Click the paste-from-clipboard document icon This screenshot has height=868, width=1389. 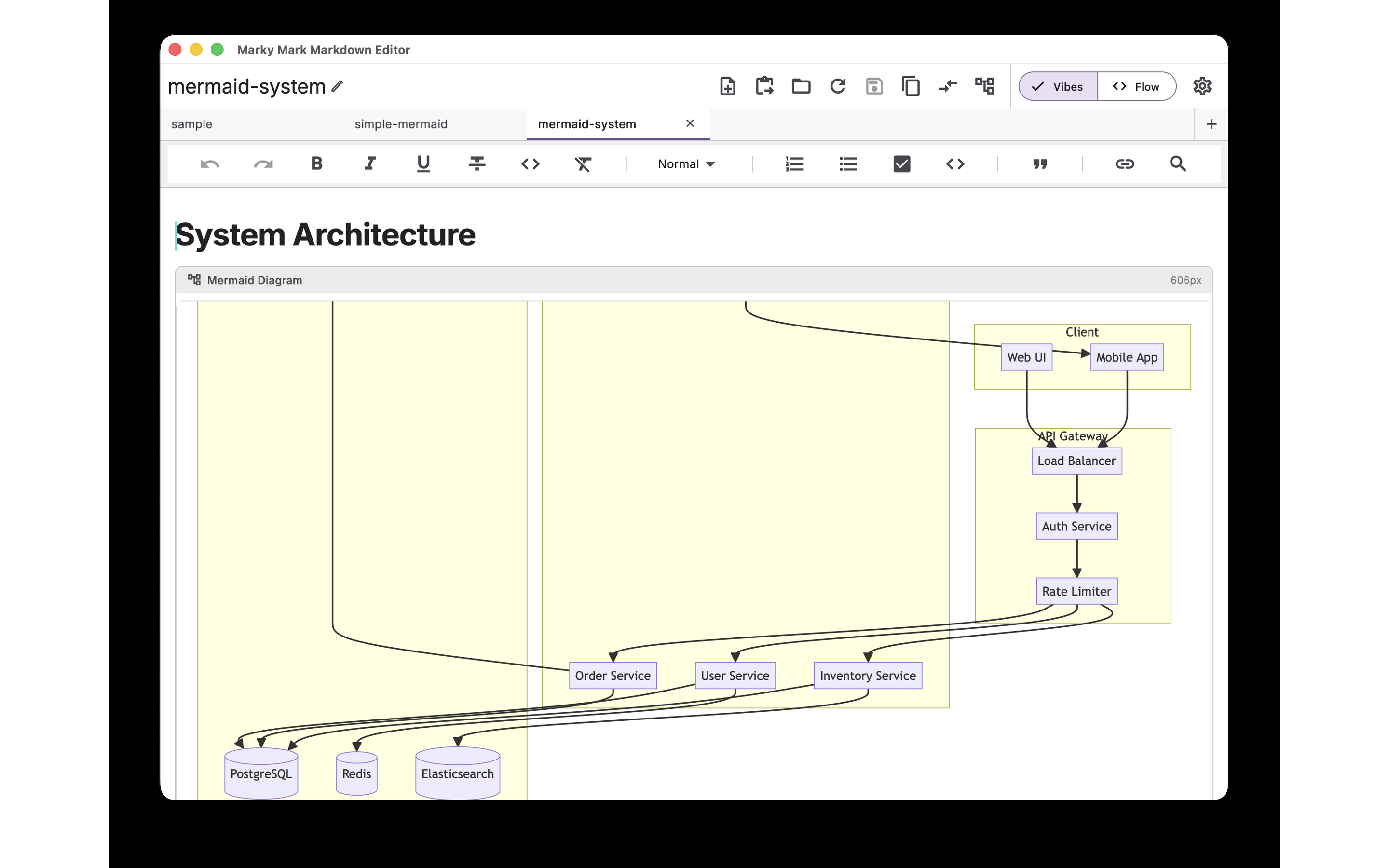764,86
